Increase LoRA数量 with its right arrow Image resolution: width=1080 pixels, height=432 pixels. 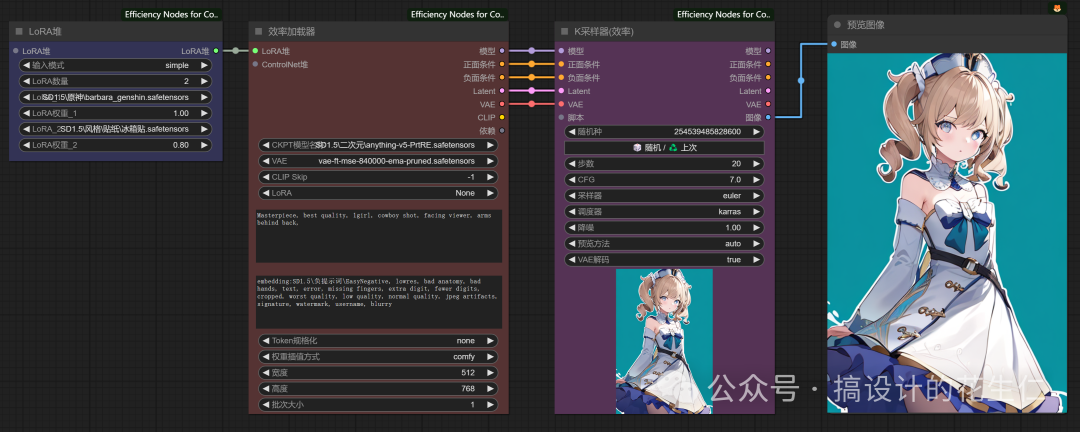[x=205, y=81]
